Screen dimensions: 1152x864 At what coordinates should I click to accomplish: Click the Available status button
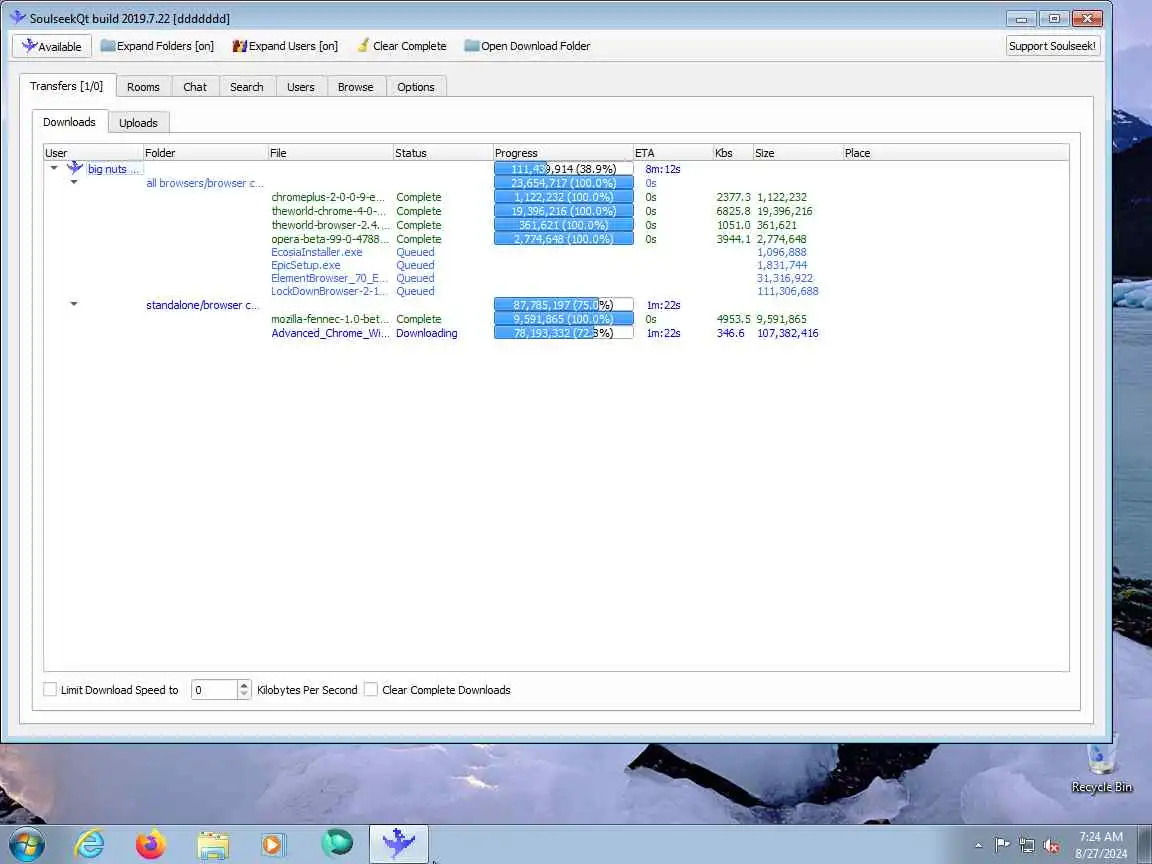(x=51, y=46)
